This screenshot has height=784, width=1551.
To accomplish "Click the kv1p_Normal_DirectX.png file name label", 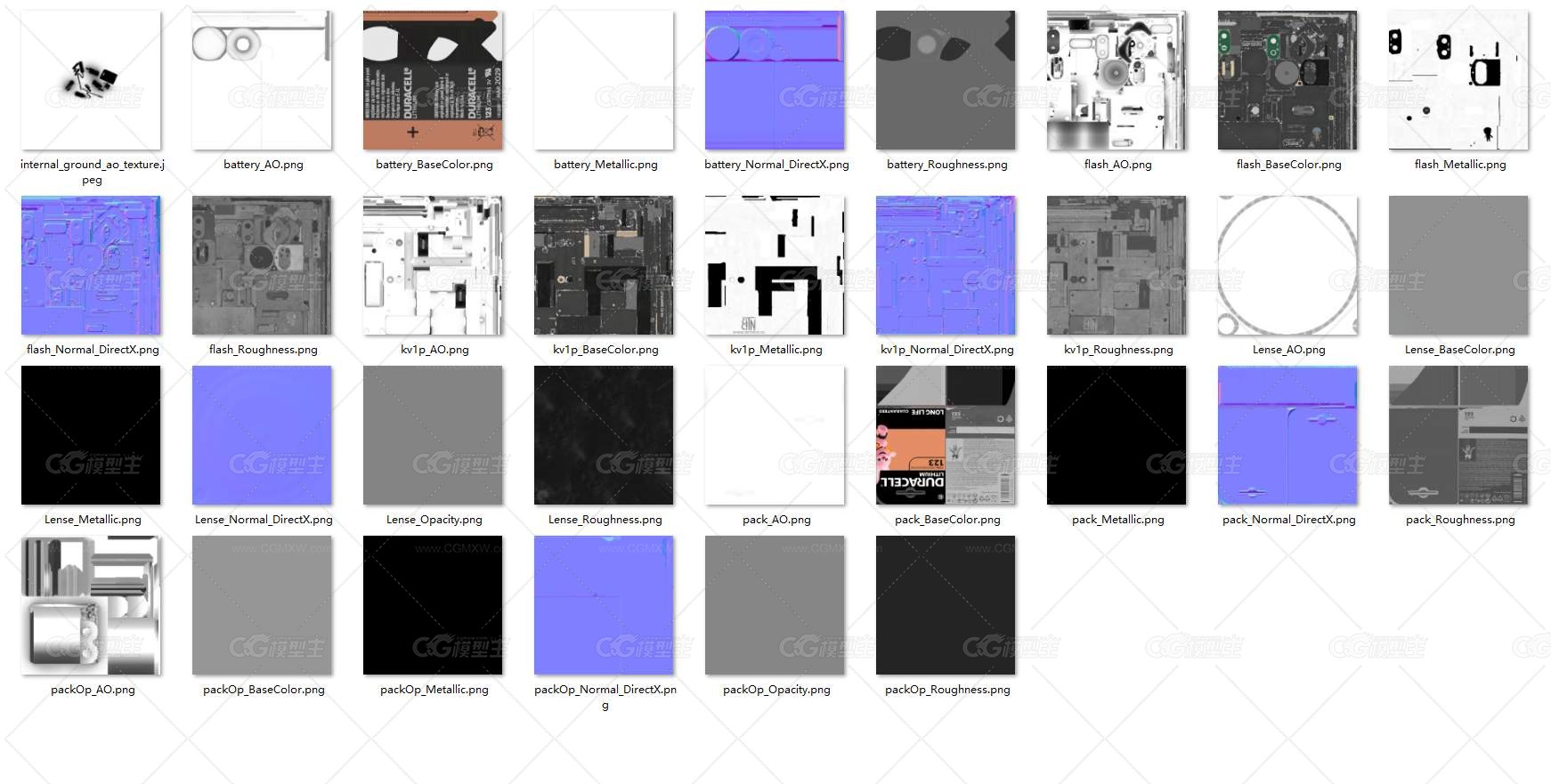I will (947, 350).
